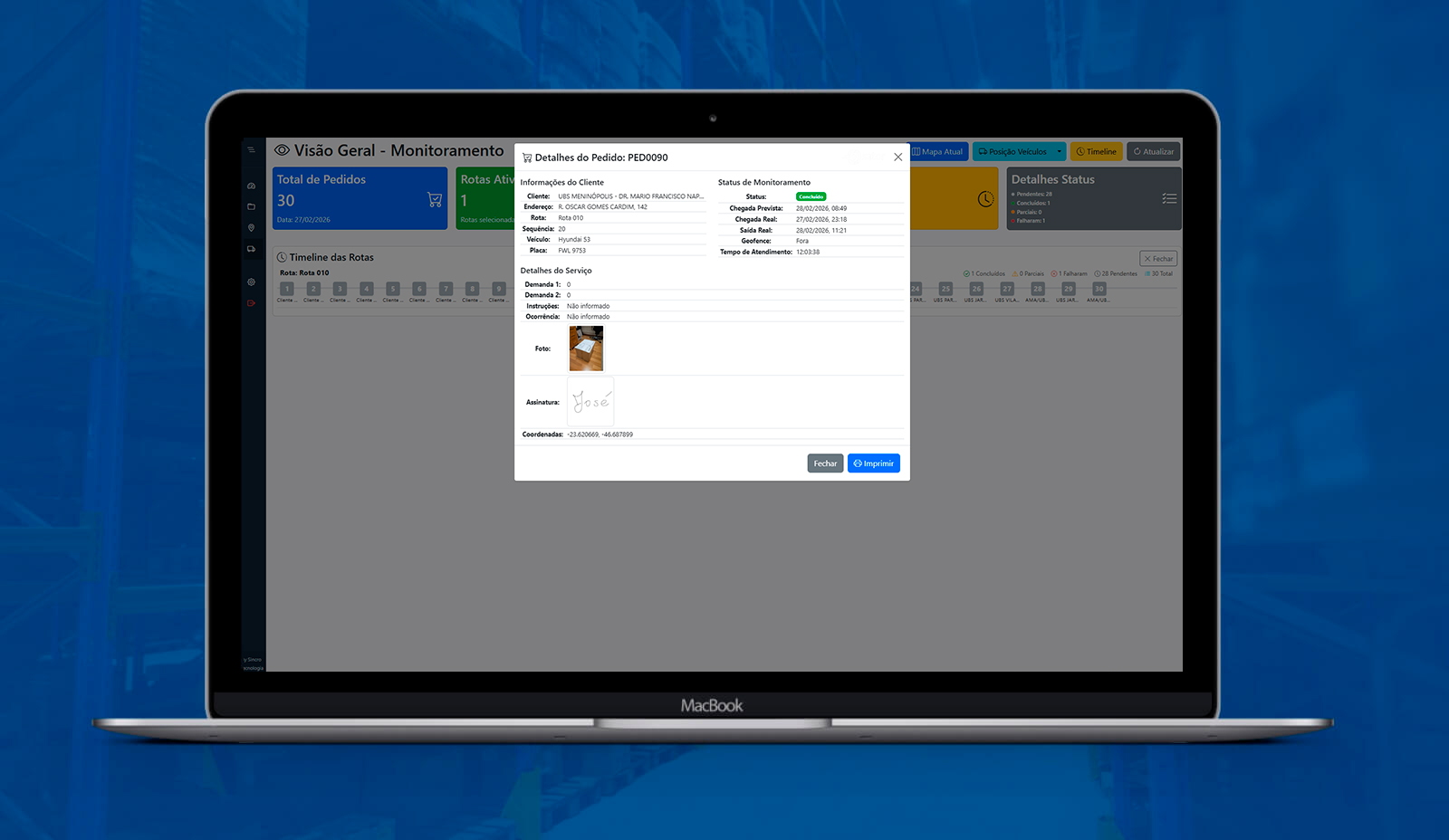
Task: Click the folder icon in sidebar
Action: pyautogui.click(x=251, y=206)
